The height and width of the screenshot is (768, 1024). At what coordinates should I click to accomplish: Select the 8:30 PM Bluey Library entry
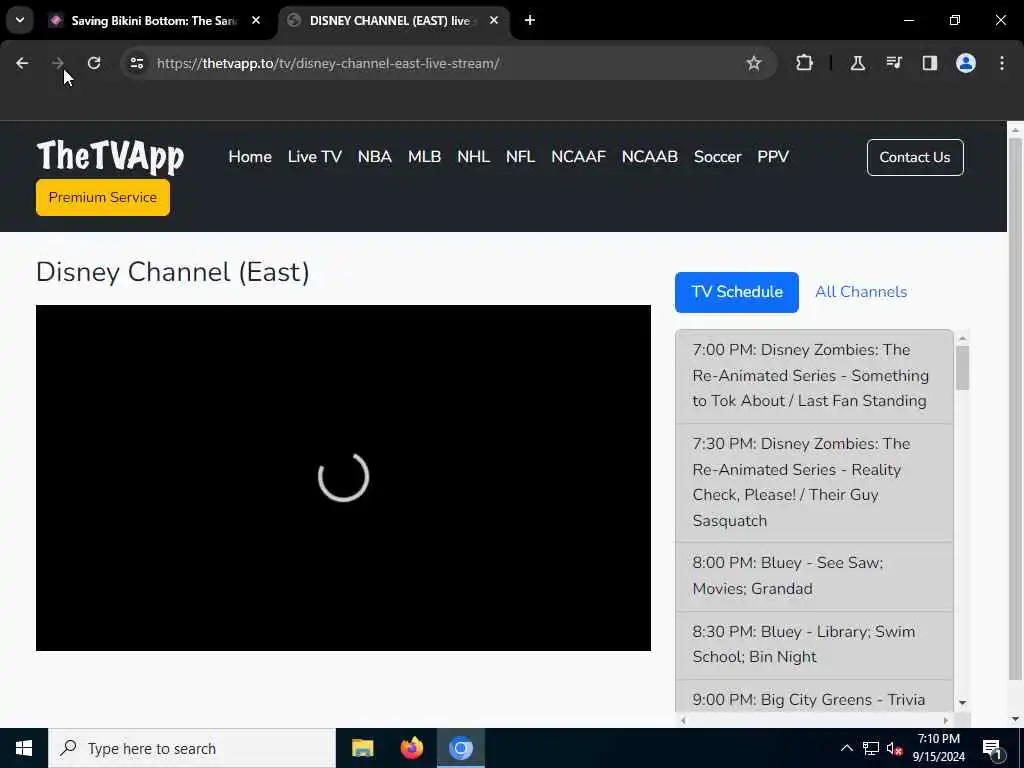pyautogui.click(x=814, y=645)
